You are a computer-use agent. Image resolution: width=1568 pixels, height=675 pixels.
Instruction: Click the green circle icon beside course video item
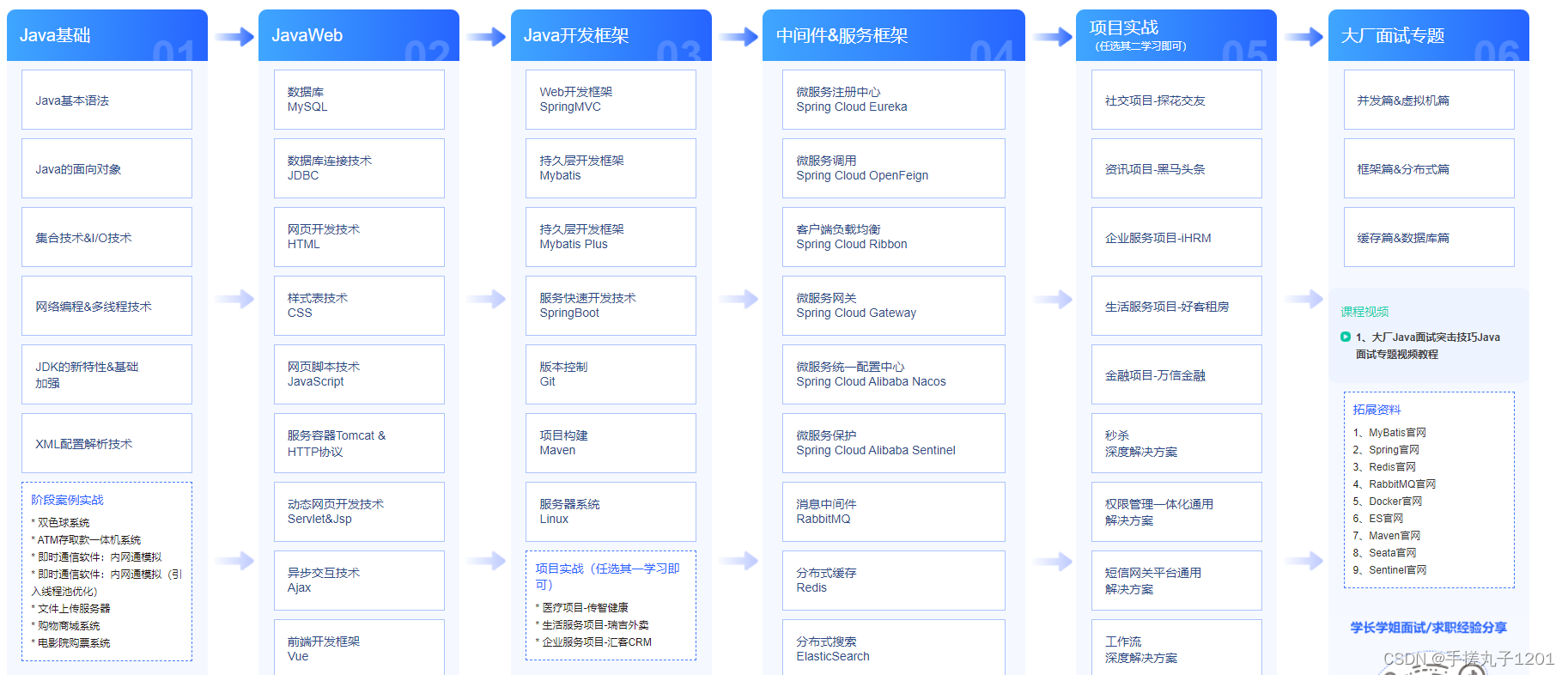click(x=1346, y=337)
